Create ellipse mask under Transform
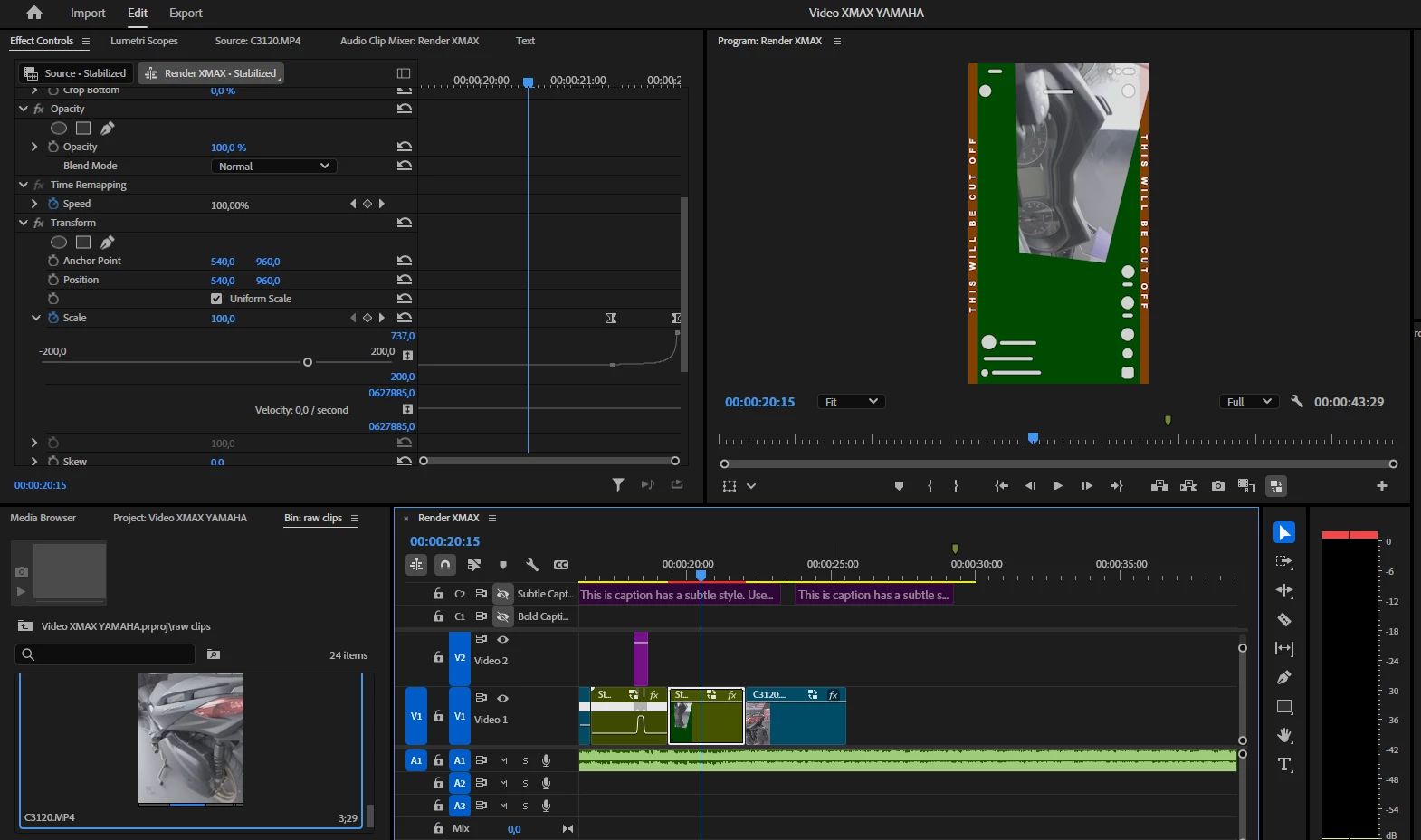Screen dimensions: 1421x840 (59, 242)
